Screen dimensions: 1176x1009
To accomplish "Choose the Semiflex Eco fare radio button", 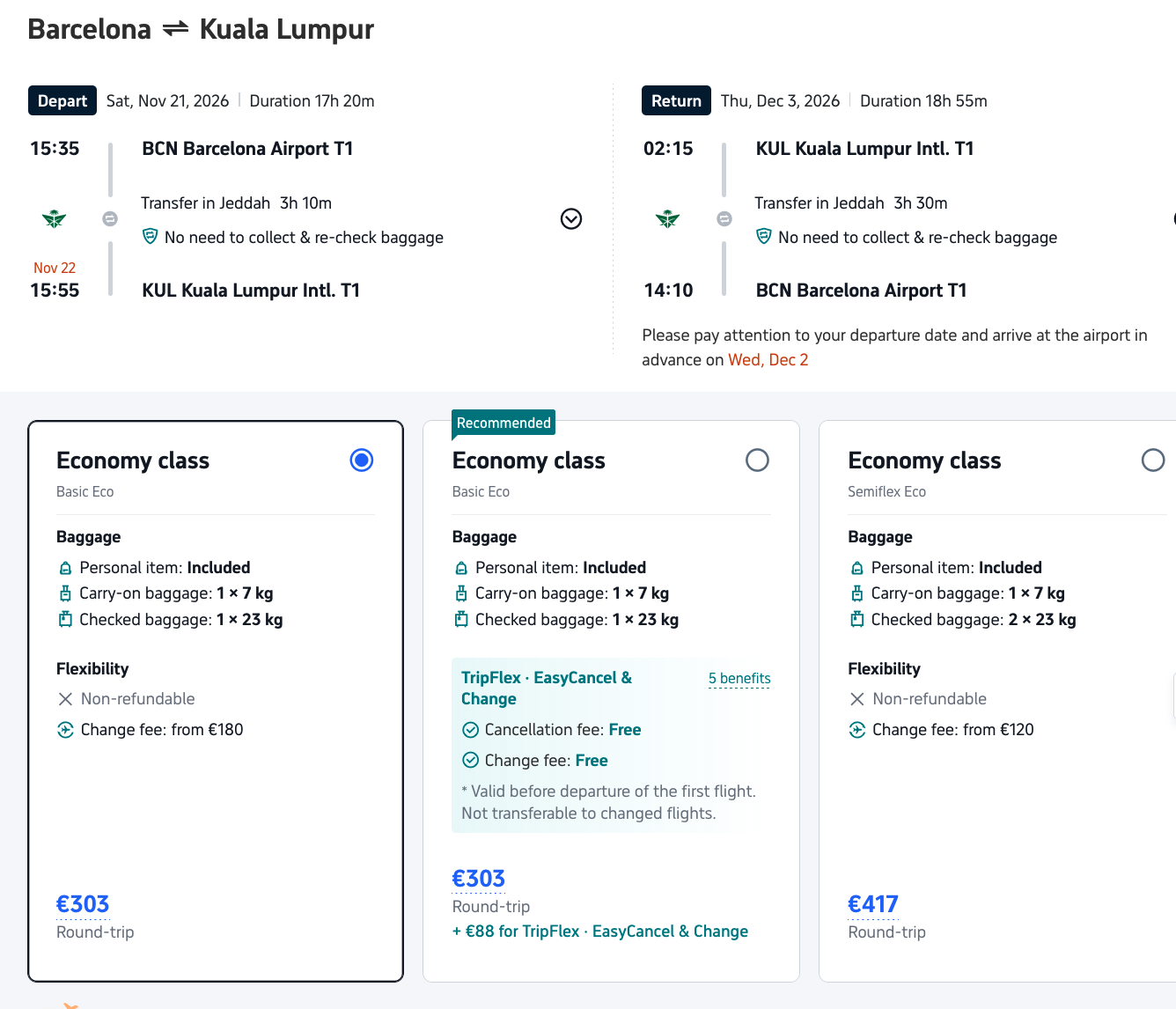I will [1153, 460].
